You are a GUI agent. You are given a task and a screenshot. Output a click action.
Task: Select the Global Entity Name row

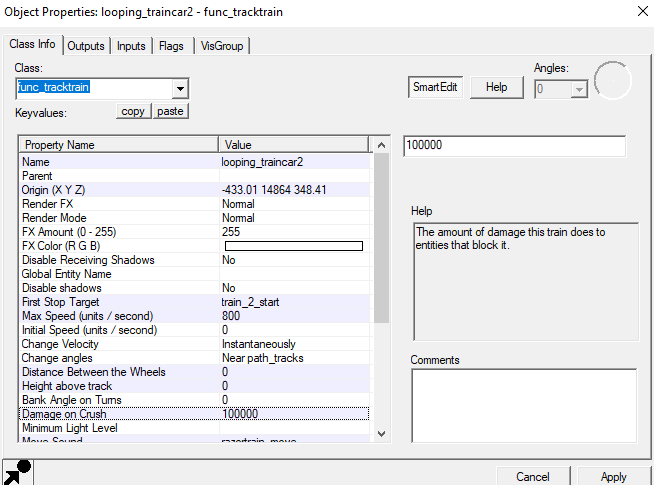[x=194, y=274]
